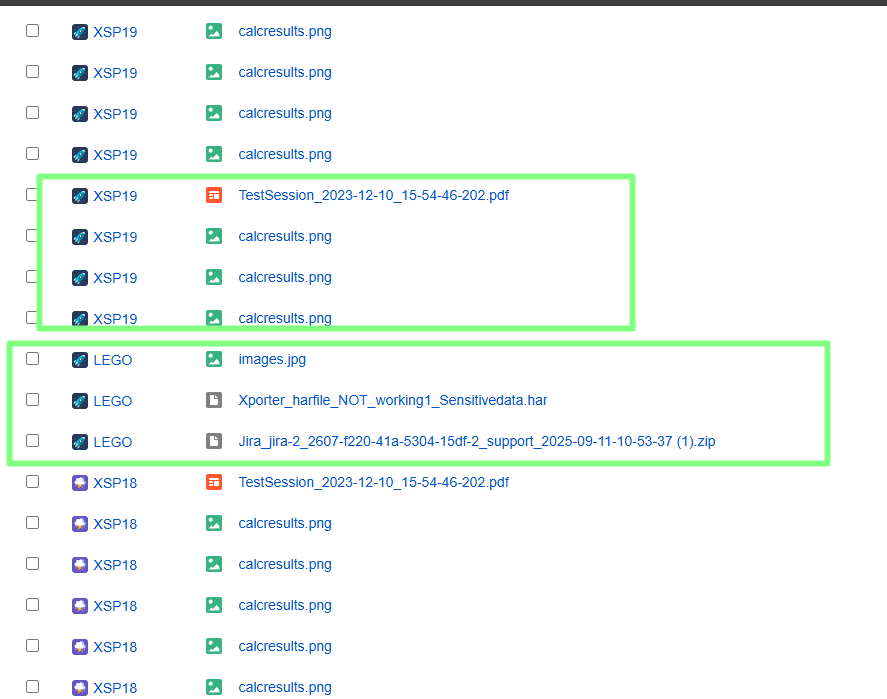
Task: Click XSP18 project avatar in the TestSession pdf row
Action: [x=80, y=483]
